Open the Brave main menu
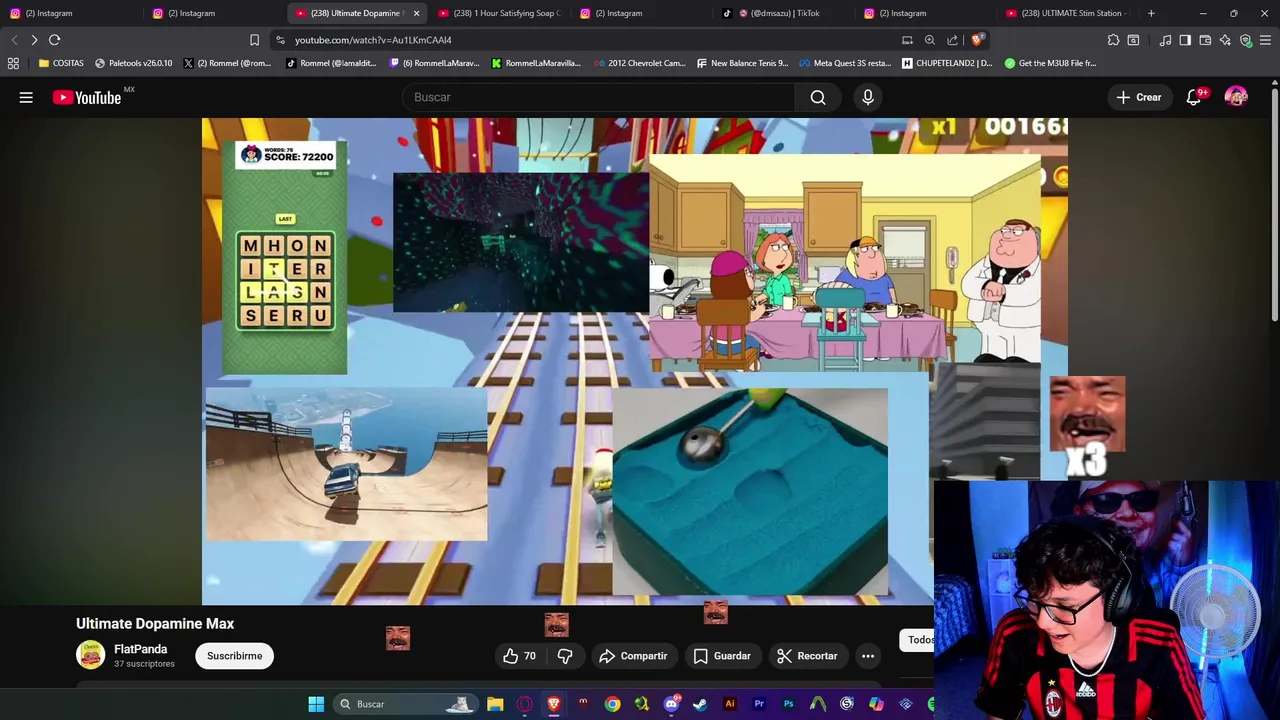The height and width of the screenshot is (720, 1280). [x=1265, y=40]
